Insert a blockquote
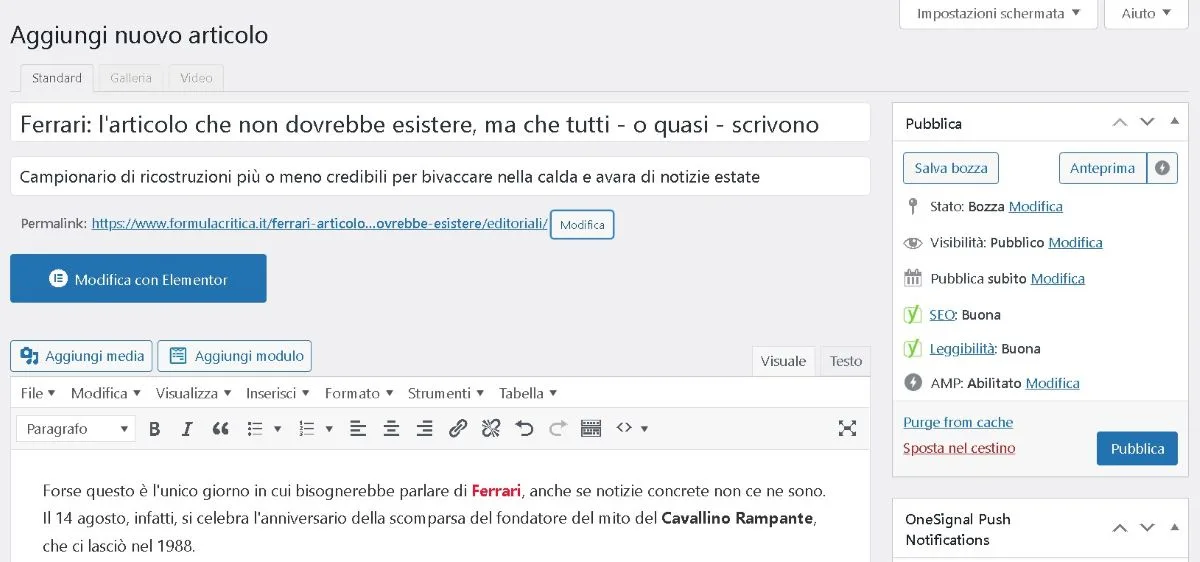 pos(221,429)
